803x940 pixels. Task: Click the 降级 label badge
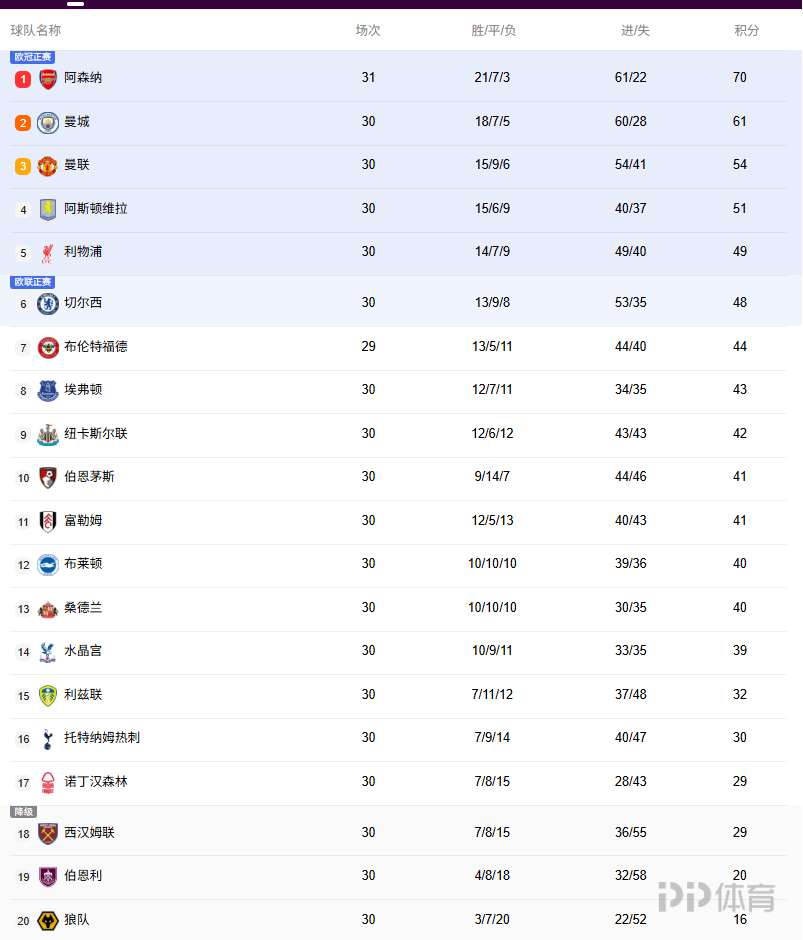point(23,812)
